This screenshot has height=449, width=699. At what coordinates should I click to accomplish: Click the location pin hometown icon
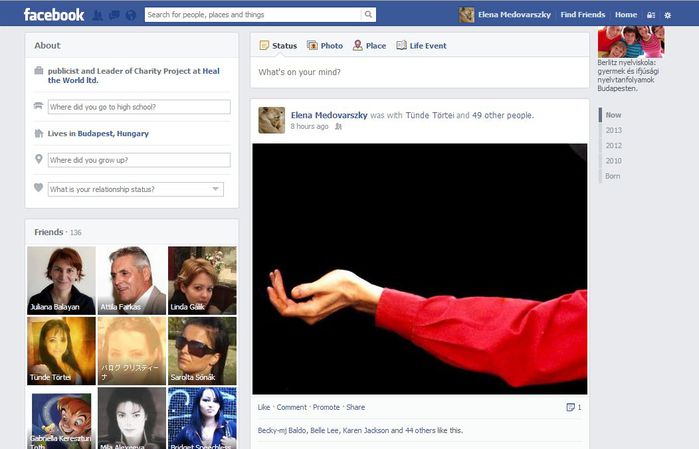click(x=39, y=159)
